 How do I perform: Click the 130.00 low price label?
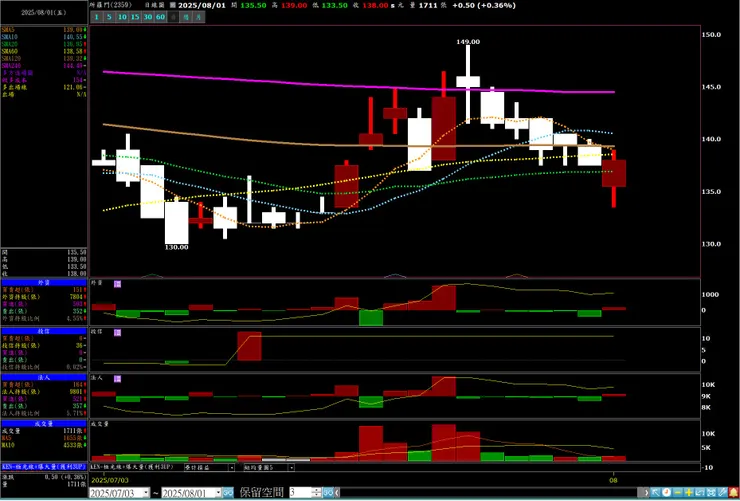coord(177,247)
